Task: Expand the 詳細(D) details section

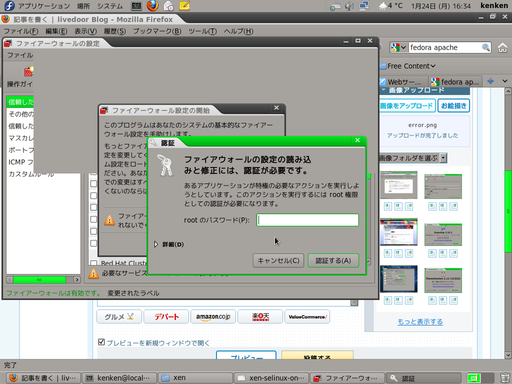Action: [x=156, y=244]
